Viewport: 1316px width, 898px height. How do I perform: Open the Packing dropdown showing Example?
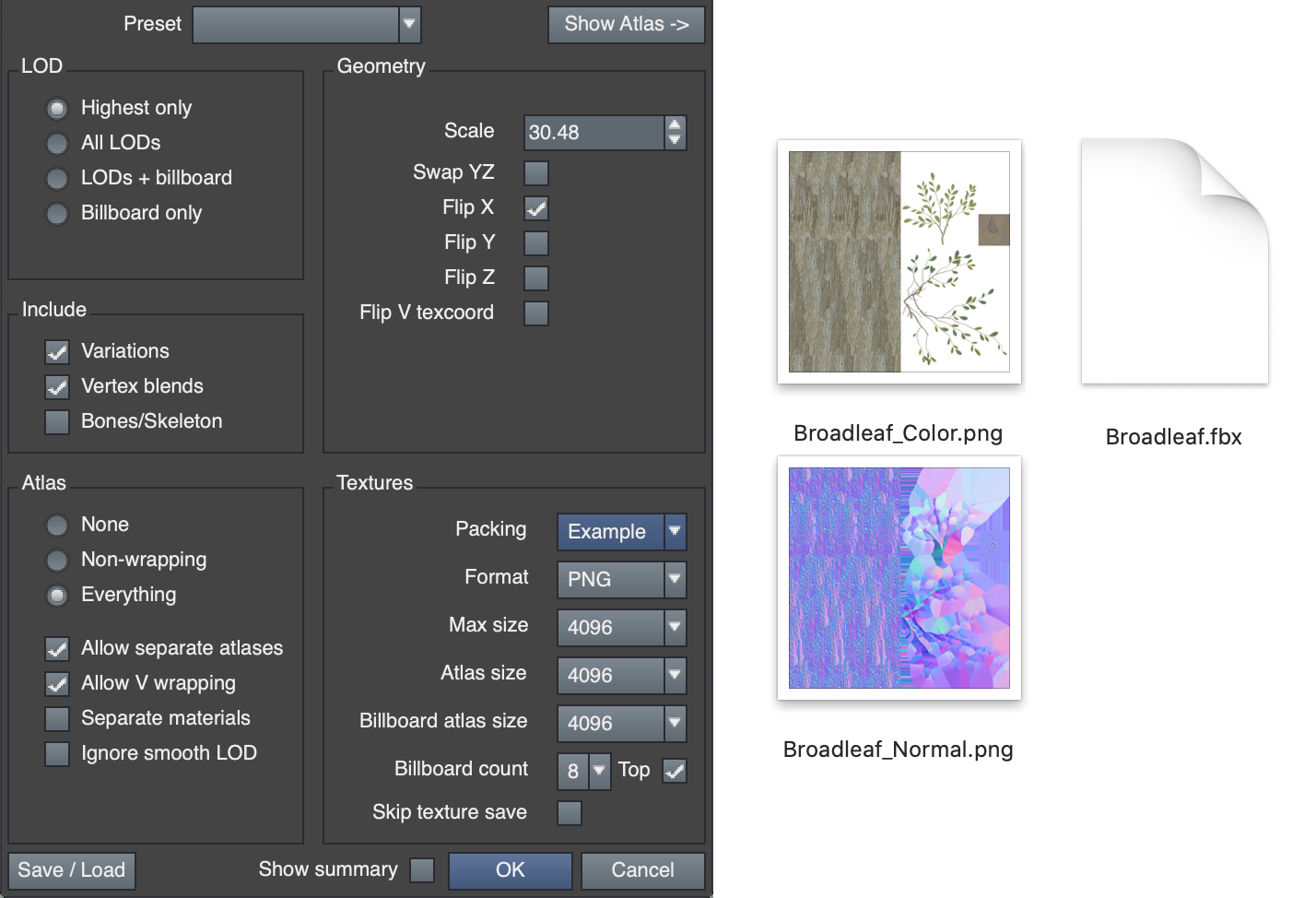[x=622, y=532]
